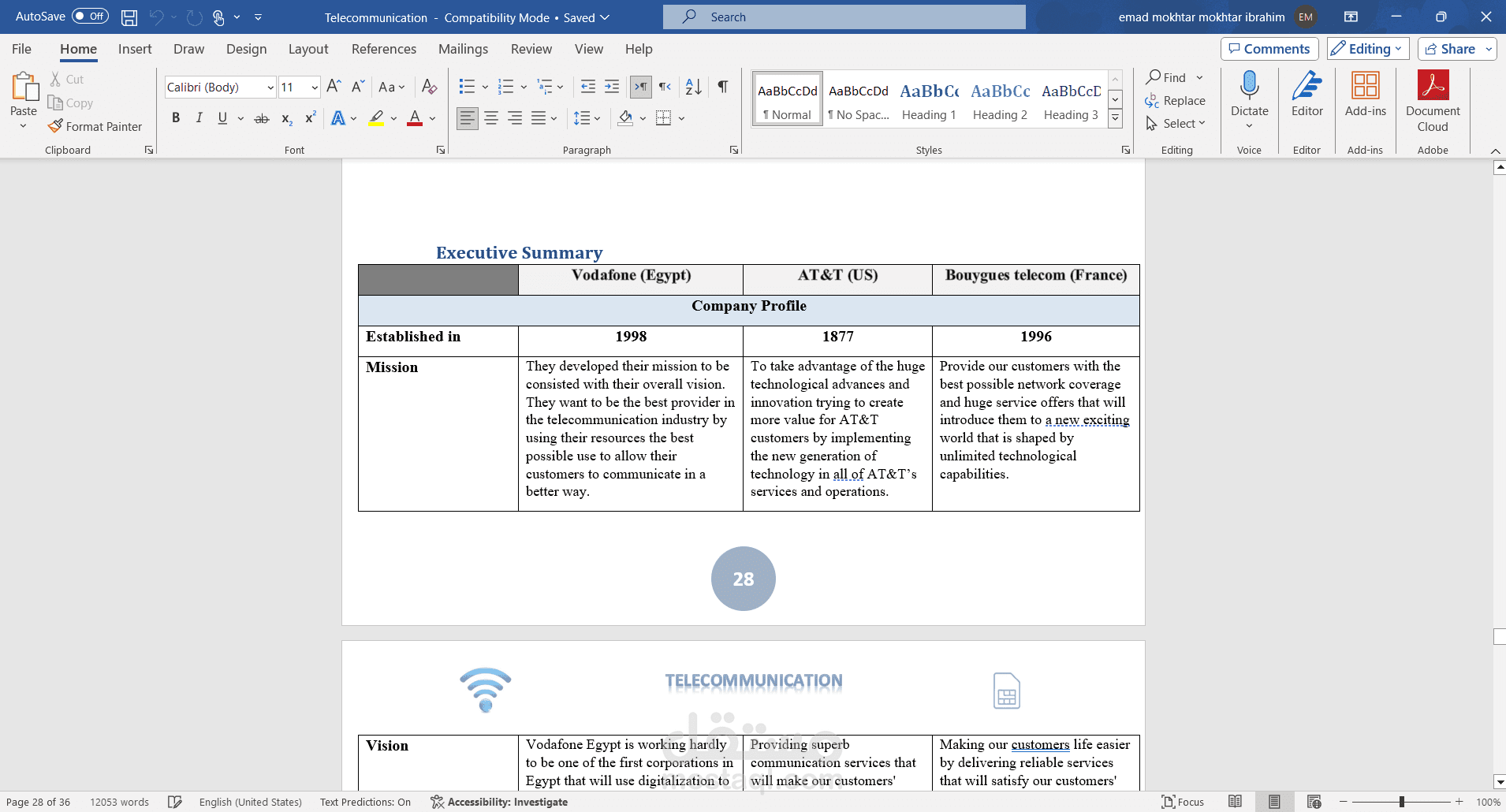Screen dimensions: 1506x812
Task: Apply subscript formatting
Action: click(287, 118)
